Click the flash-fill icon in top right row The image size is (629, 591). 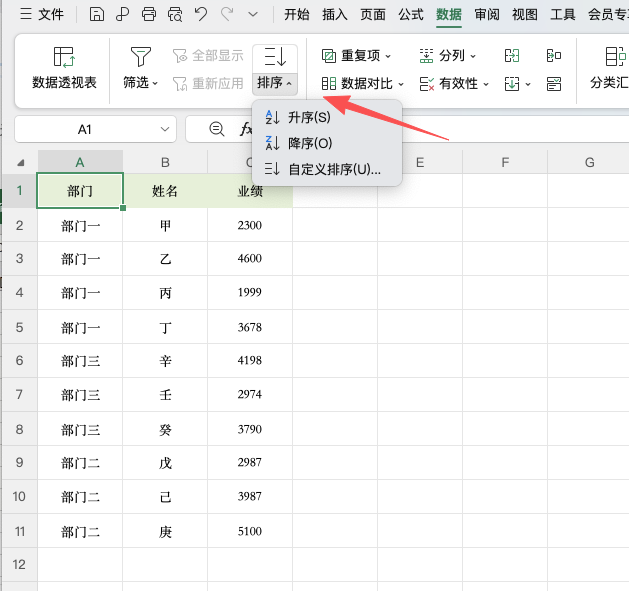pyautogui.click(x=554, y=56)
